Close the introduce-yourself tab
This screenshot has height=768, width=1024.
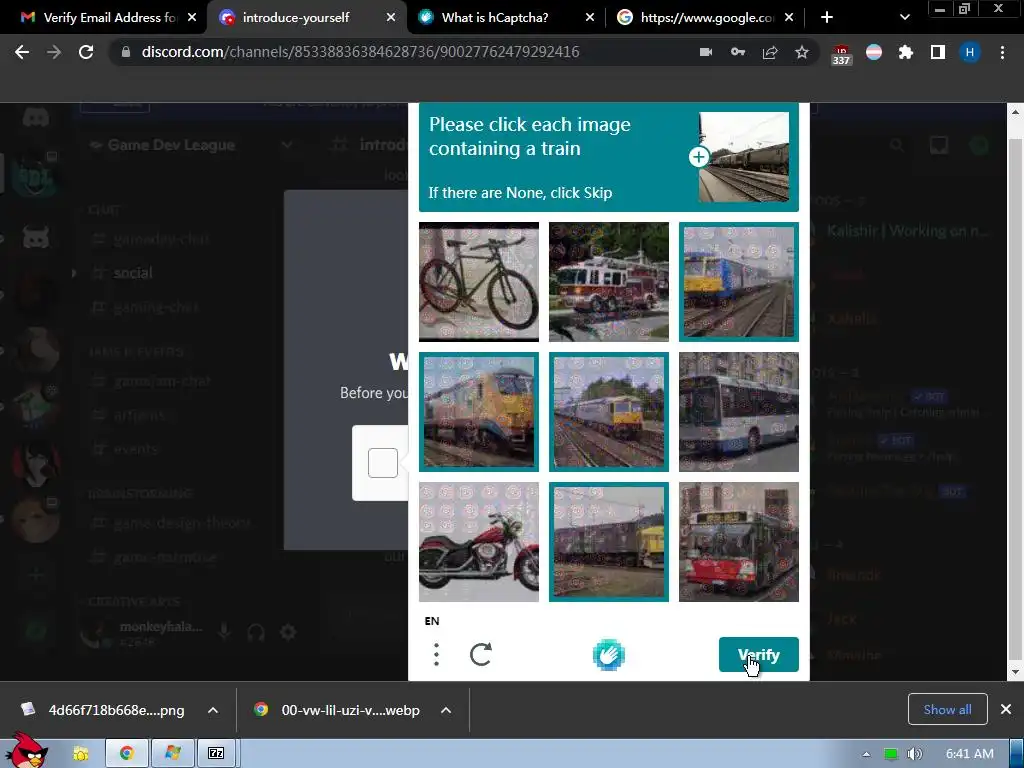[391, 18]
